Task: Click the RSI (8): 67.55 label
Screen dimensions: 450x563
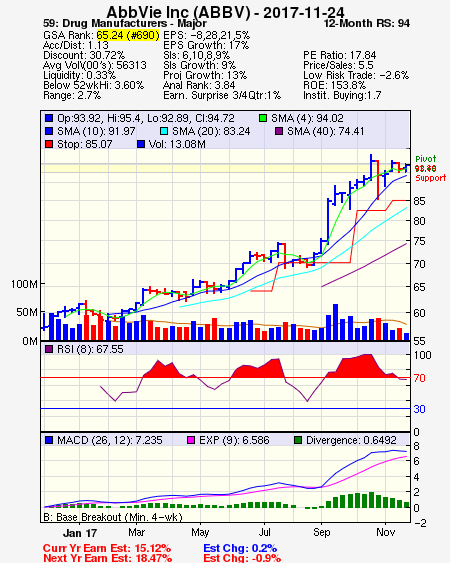Action: [90, 349]
